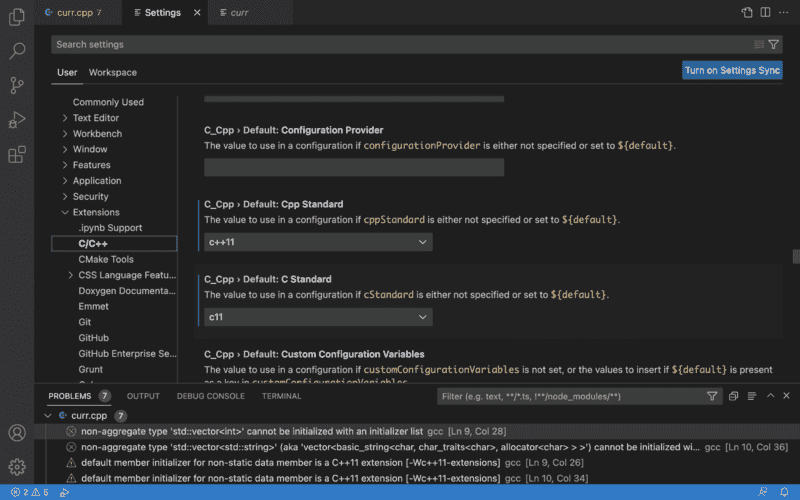The height and width of the screenshot is (500, 800).
Task: Open the Extensions view
Action: [x=17, y=155]
